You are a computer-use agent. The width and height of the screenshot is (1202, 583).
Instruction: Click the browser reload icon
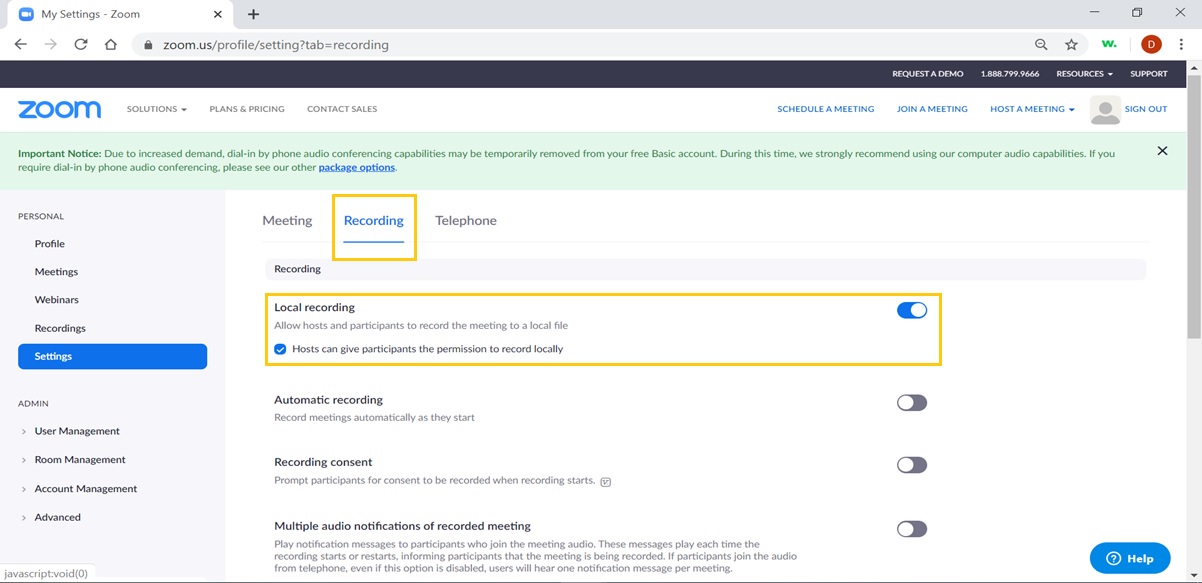pos(81,45)
